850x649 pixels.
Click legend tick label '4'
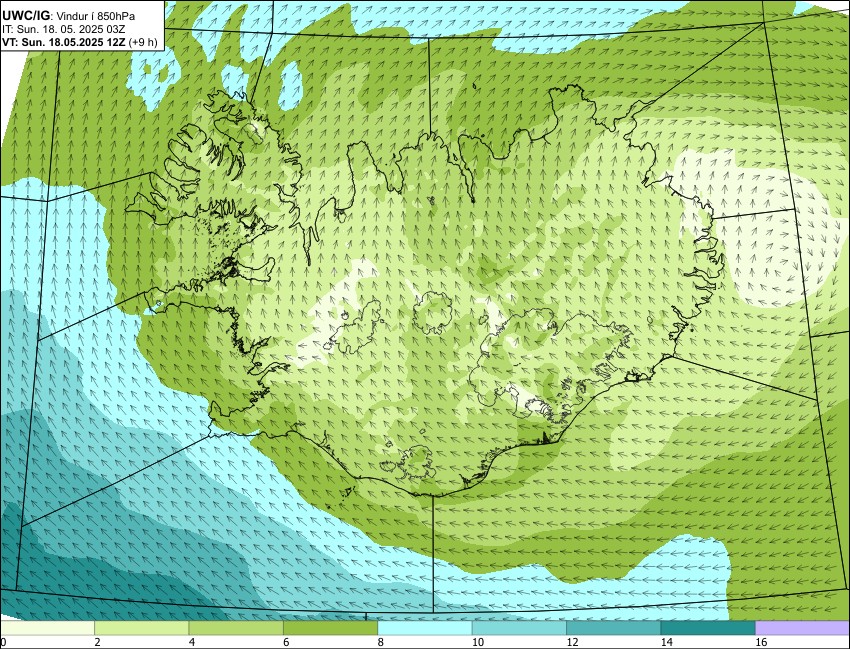192,642
